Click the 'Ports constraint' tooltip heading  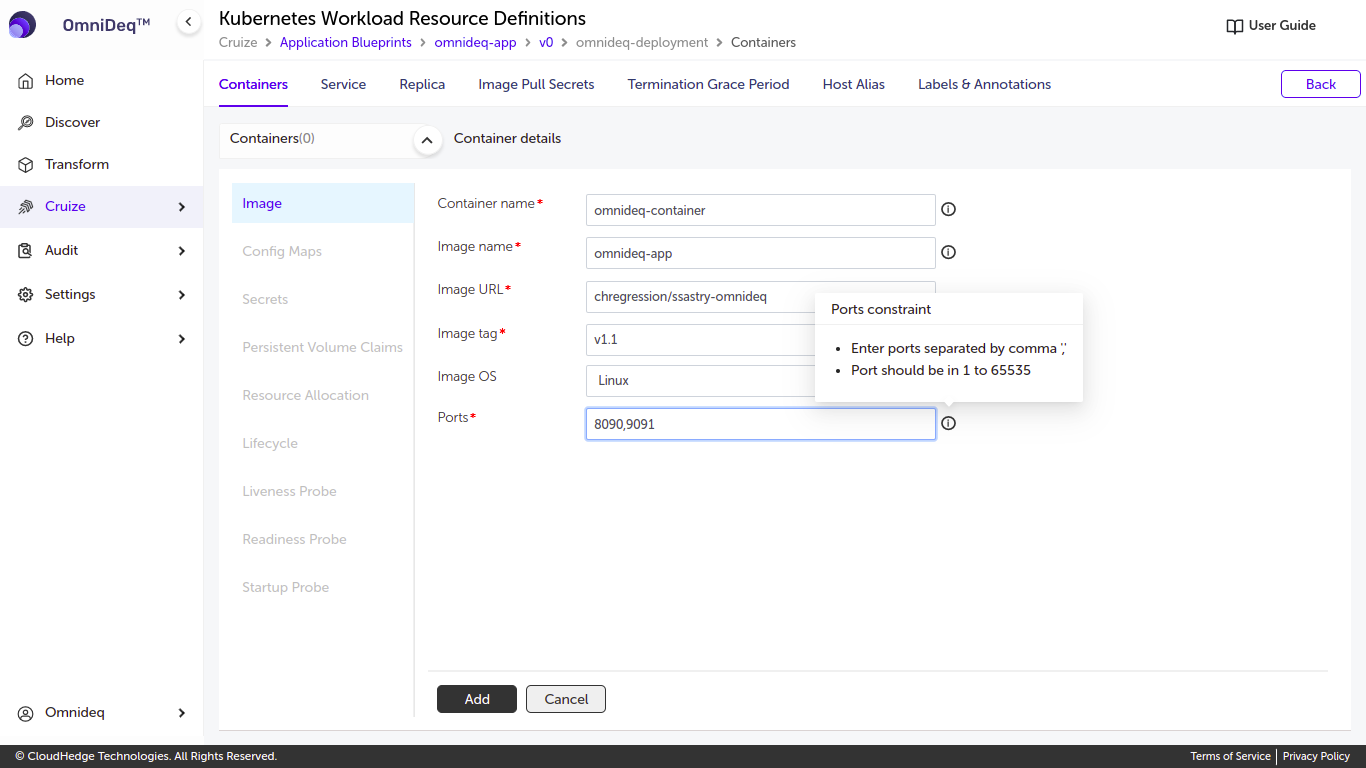coord(881,310)
